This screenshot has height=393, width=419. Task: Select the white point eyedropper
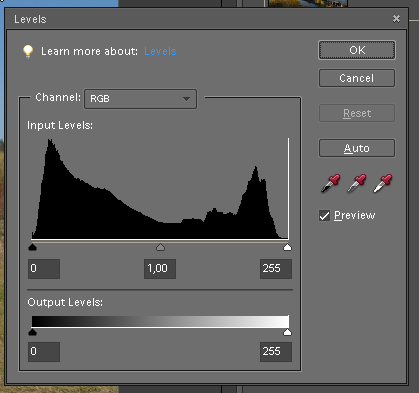pyautogui.click(x=383, y=183)
